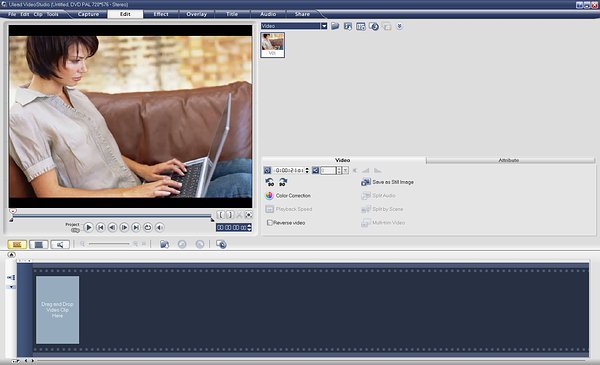The height and width of the screenshot is (365, 600).
Task: Open the library manager icon
Action: (x=360, y=26)
